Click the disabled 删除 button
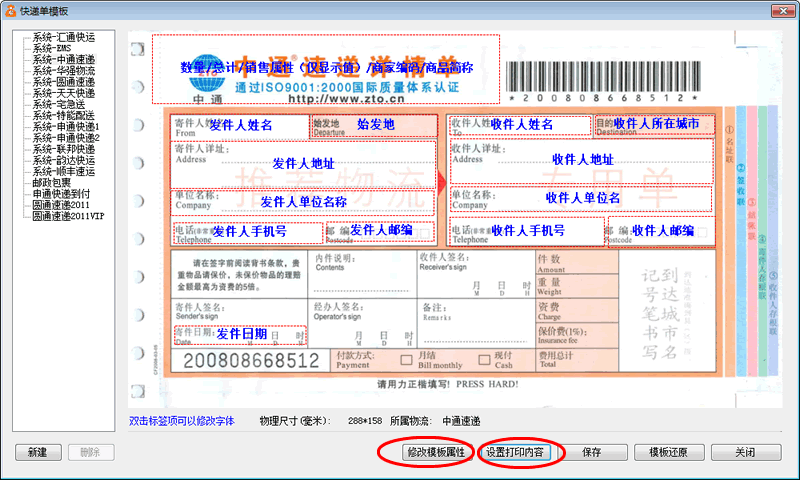The width and height of the screenshot is (800, 480). (90, 452)
